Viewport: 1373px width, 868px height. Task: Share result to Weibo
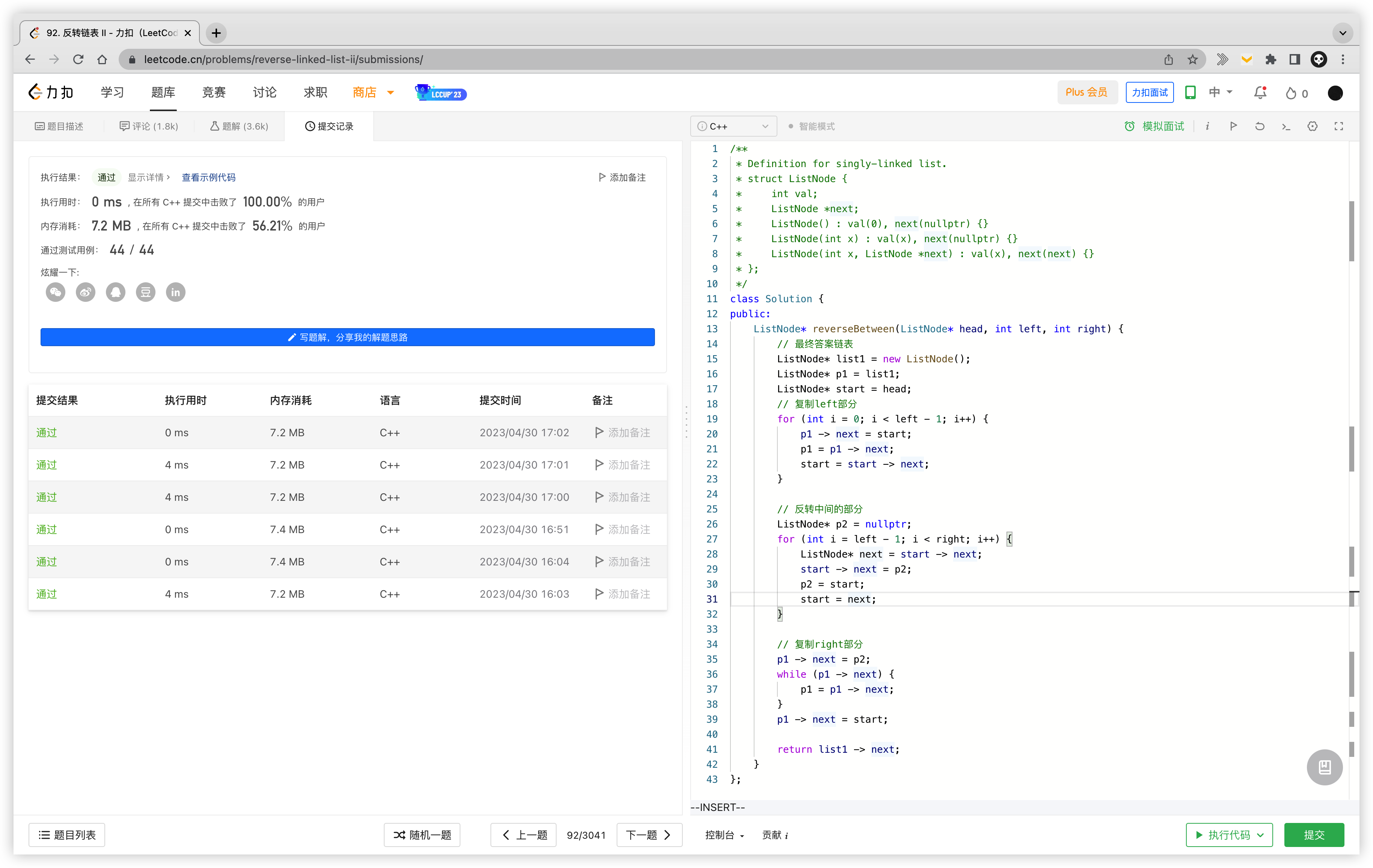tap(86, 292)
